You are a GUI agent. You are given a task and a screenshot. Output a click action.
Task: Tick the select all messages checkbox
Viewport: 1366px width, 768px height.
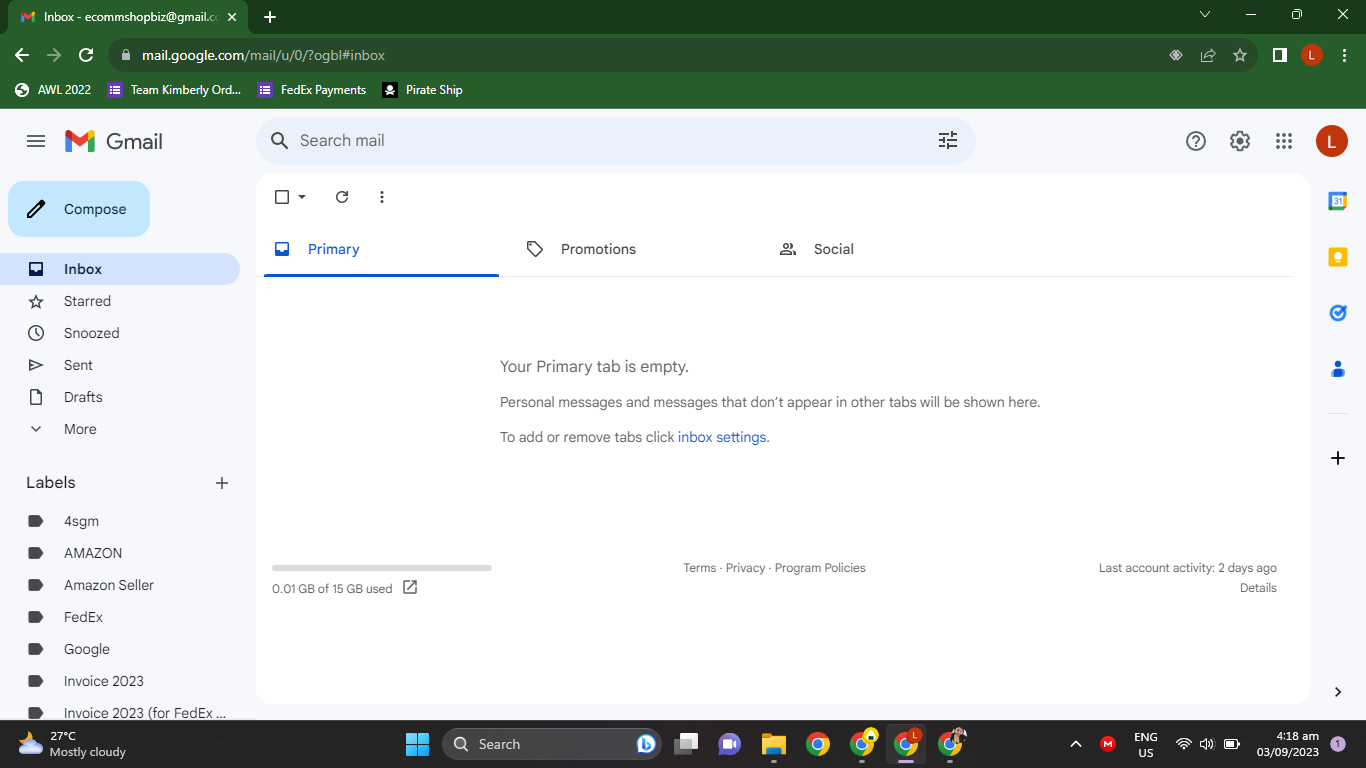pos(282,197)
